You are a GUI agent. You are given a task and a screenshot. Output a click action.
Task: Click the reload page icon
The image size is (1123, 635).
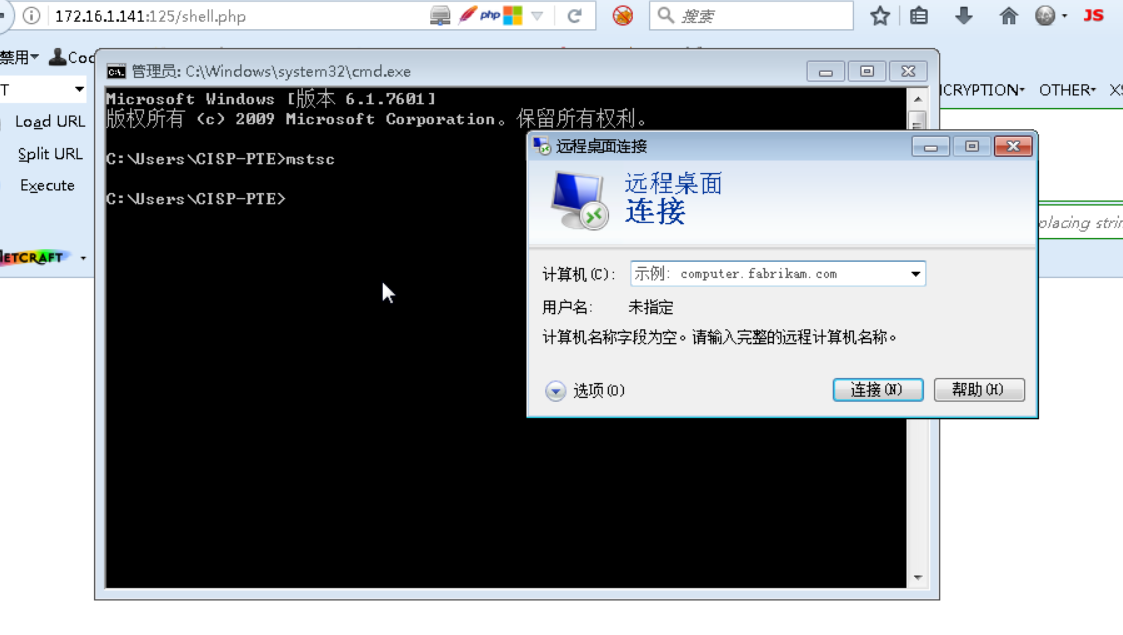tap(574, 16)
